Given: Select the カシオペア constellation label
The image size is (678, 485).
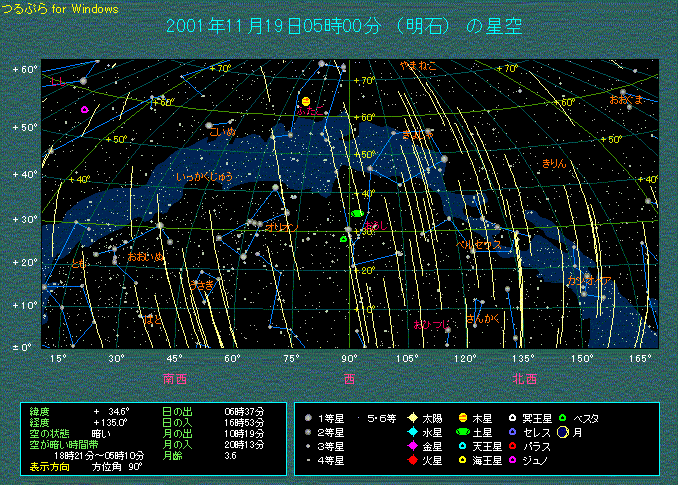Looking at the screenshot, I should click(x=588, y=280).
